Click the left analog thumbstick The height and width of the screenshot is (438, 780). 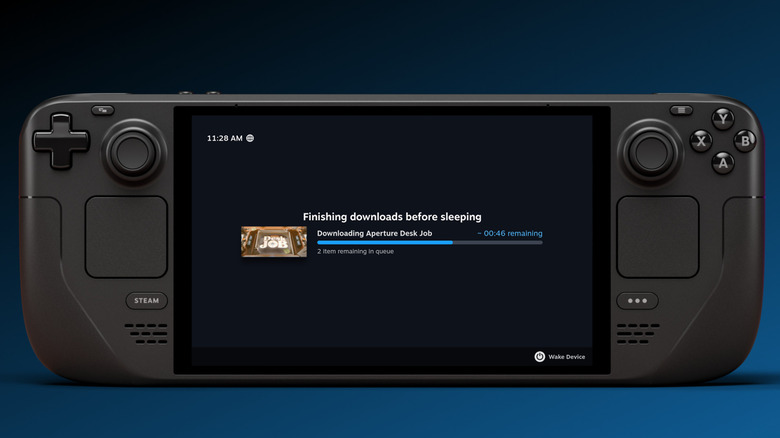pos(133,152)
